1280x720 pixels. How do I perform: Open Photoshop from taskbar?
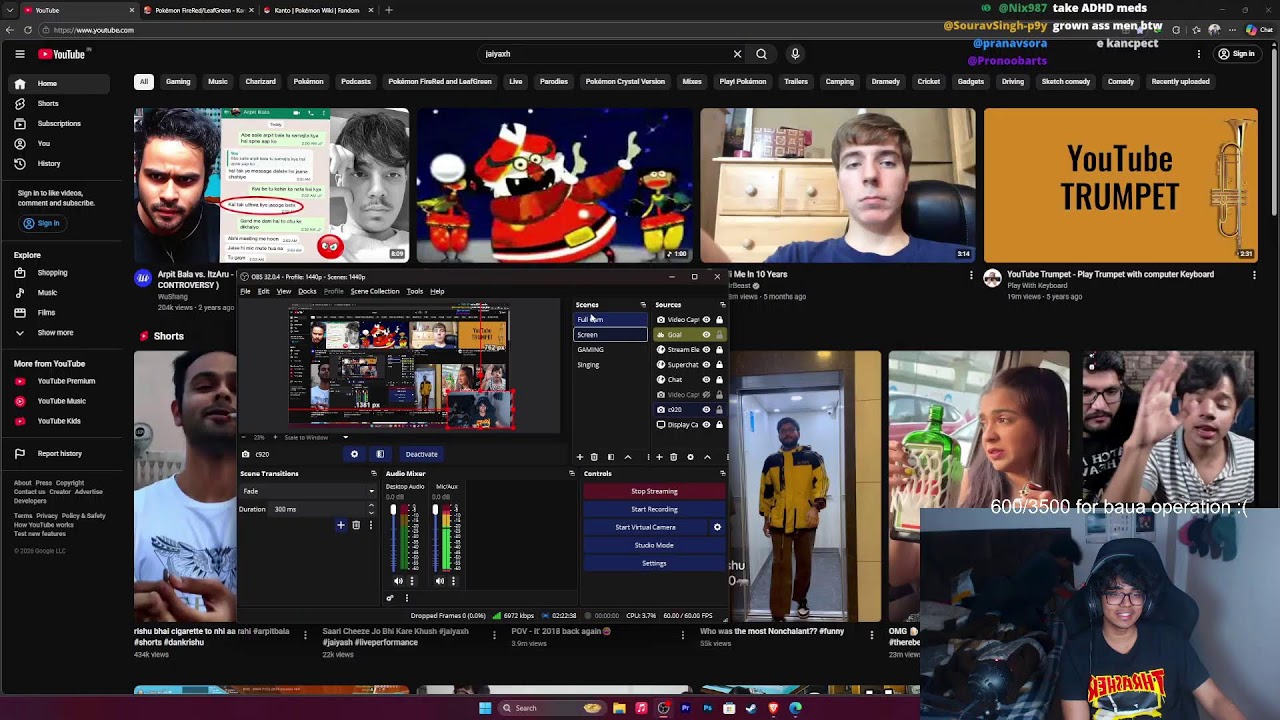click(707, 708)
